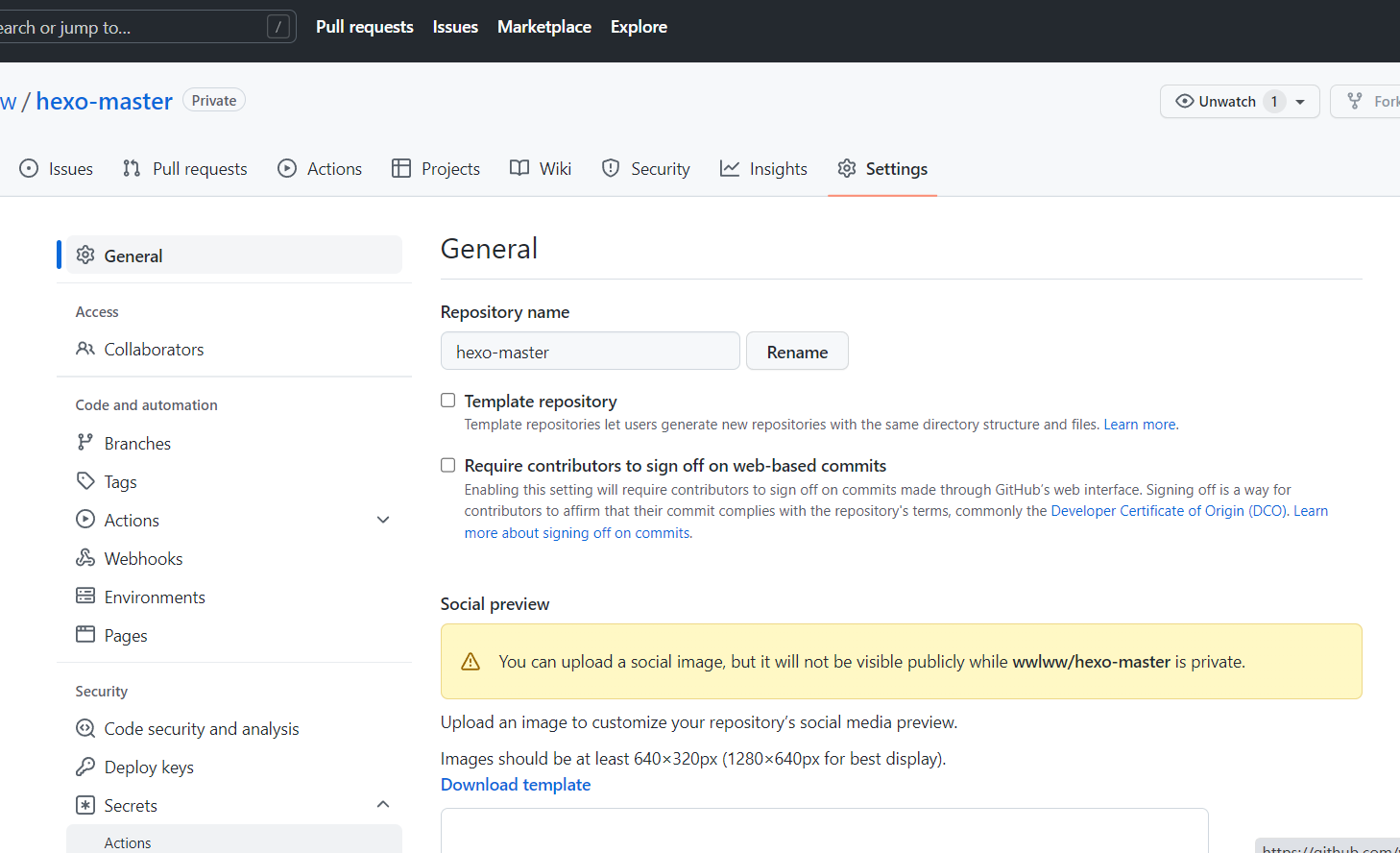Click the Environments server icon
The image size is (1400, 853).
click(x=85, y=596)
